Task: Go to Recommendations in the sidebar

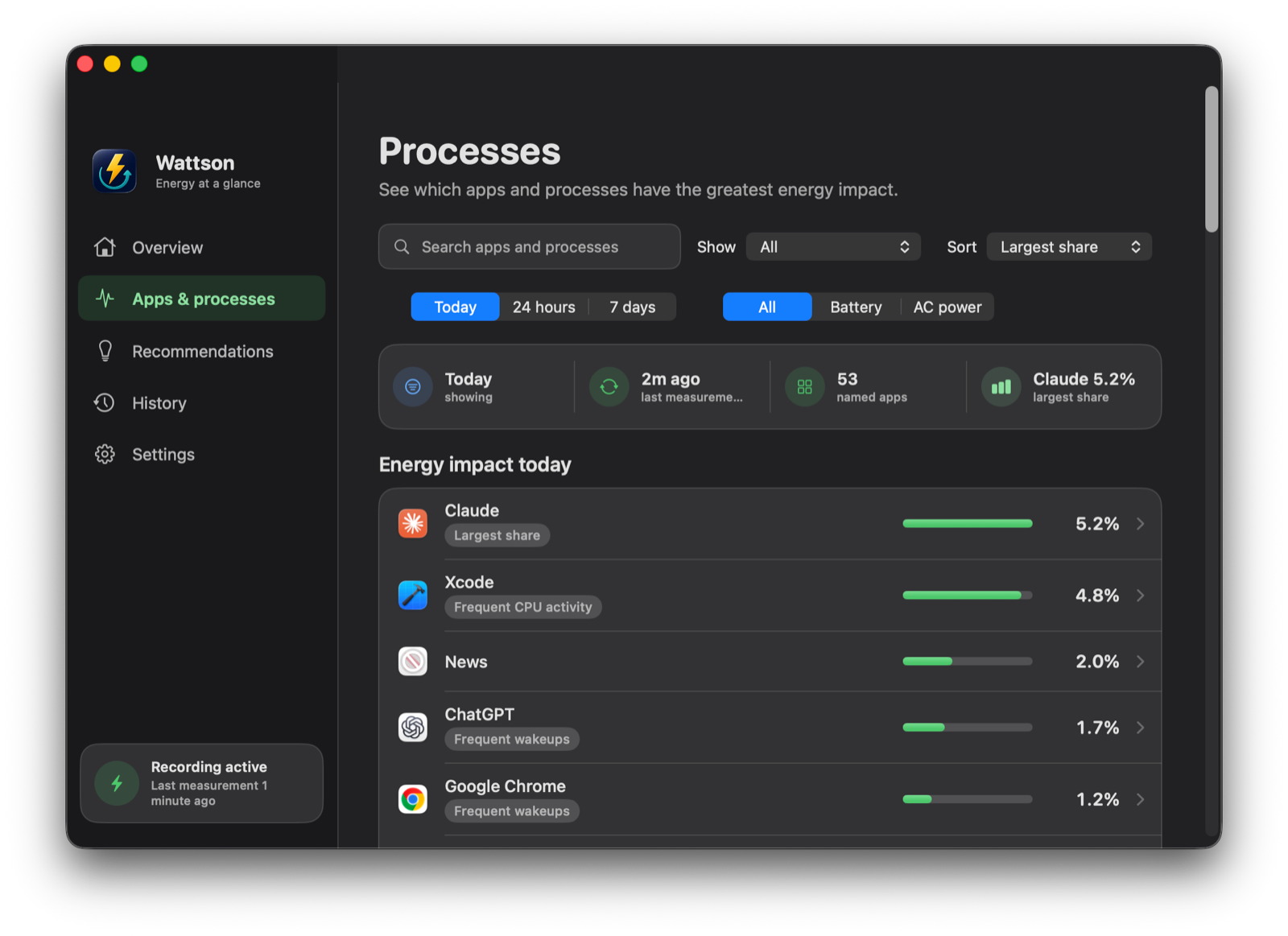Action: [201, 351]
